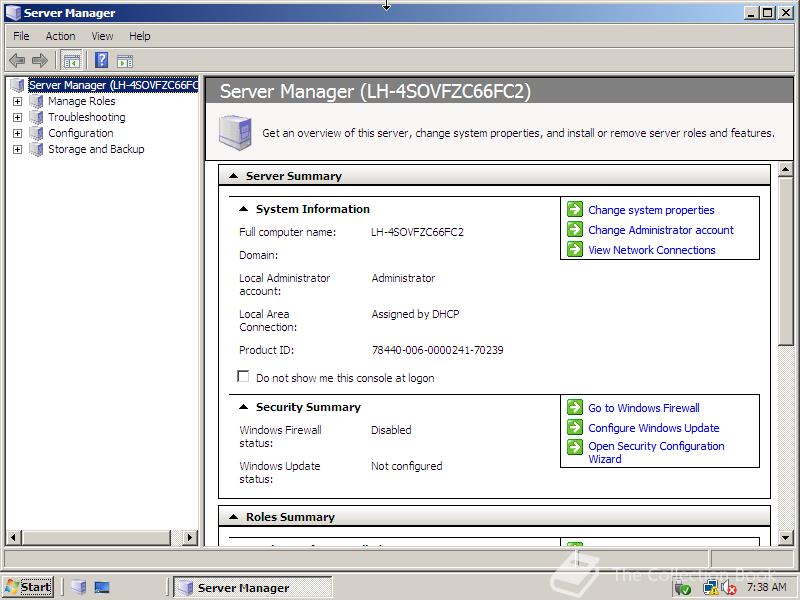Click the main pane scroll up arrow
The height and width of the screenshot is (600, 800).
786,169
